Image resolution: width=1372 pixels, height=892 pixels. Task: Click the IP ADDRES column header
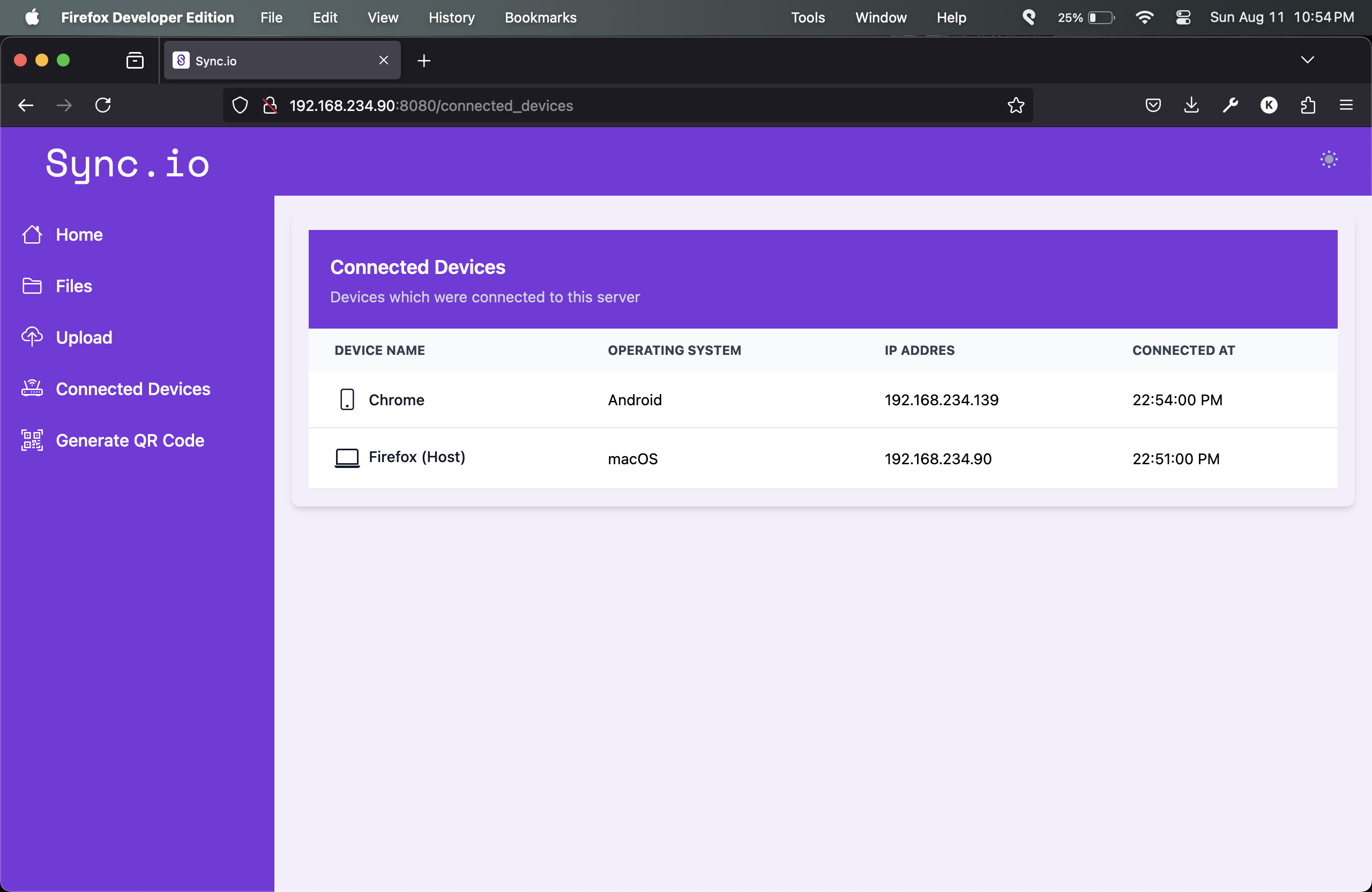pyautogui.click(x=920, y=350)
